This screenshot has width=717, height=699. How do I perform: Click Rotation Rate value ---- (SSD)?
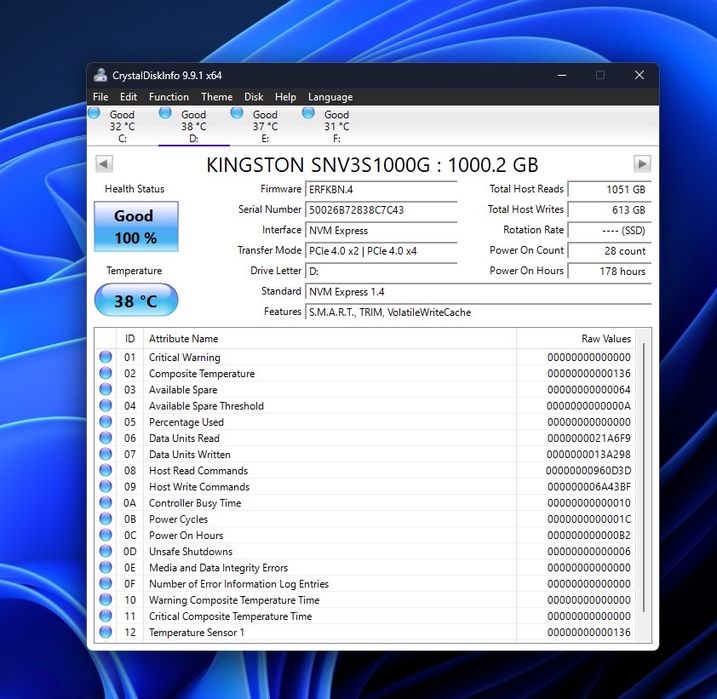tap(609, 230)
